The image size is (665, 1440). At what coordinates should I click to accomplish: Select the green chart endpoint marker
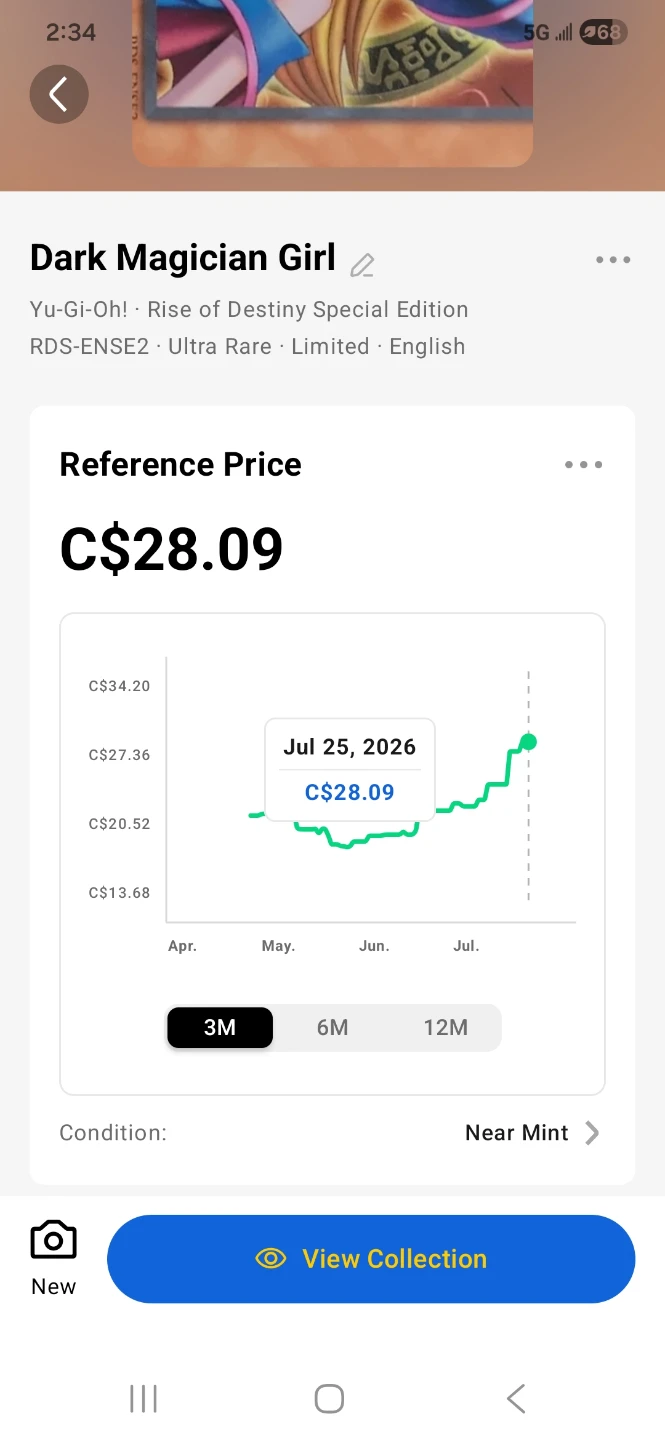(x=529, y=741)
